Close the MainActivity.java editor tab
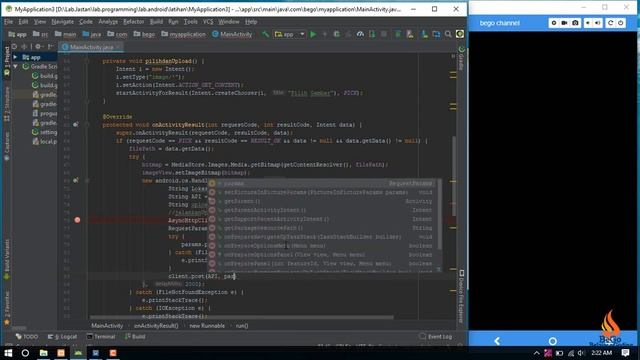 pos(118,47)
